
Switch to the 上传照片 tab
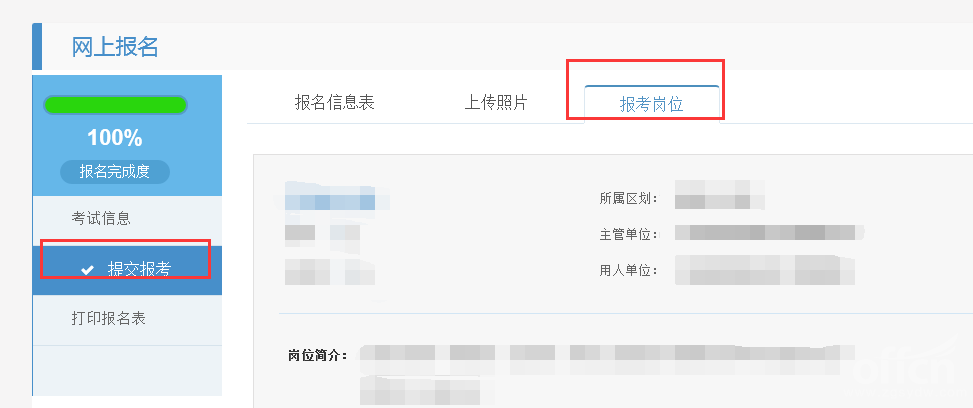[496, 102]
